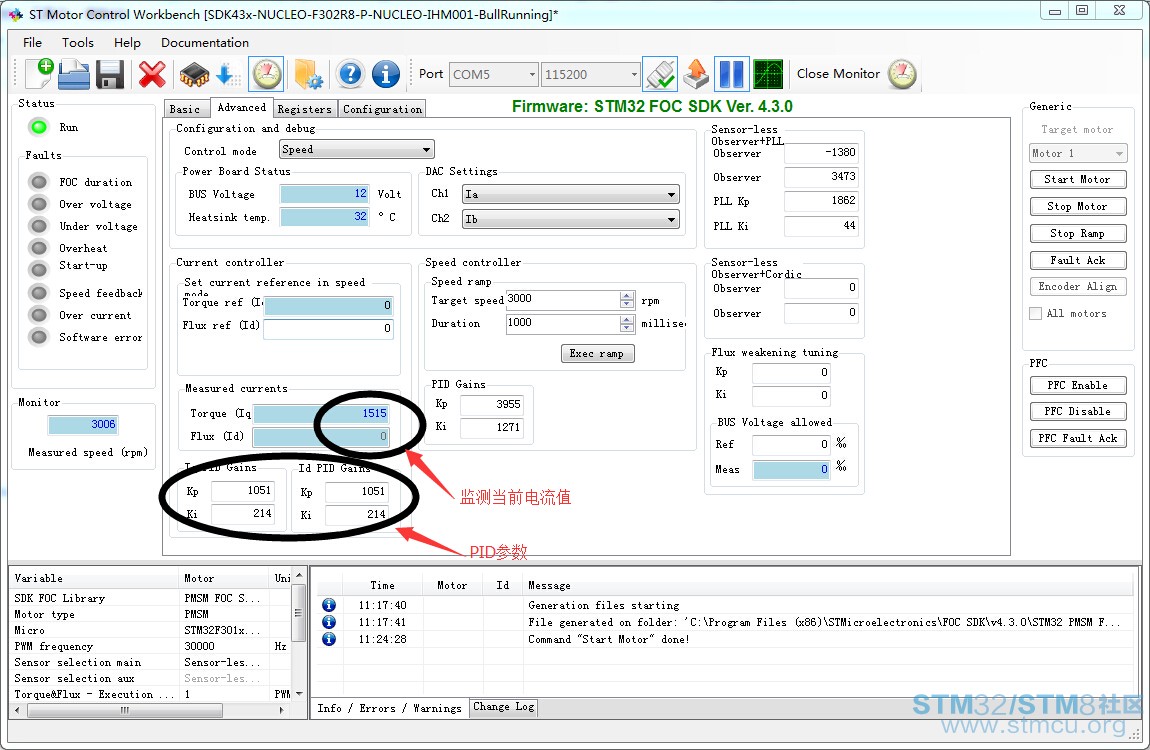Click the Close Monitor gauge icon
The width and height of the screenshot is (1150, 750).
902,74
